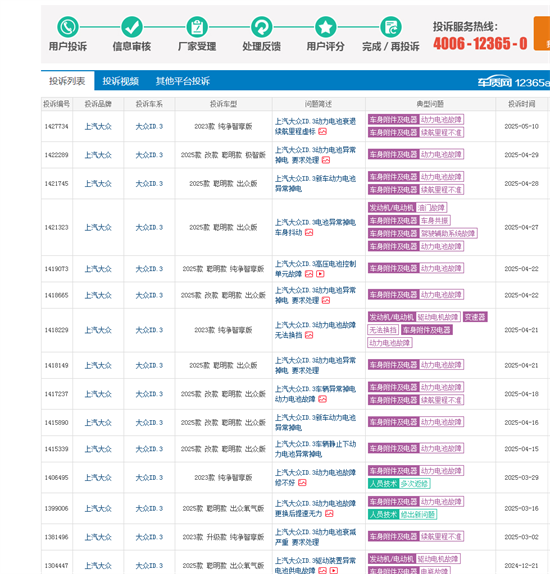Image resolution: width=550 pixels, height=574 pixels.
Task: Switch to the 投诉列表 tab
Action: pyautogui.click(x=67, y=81)
